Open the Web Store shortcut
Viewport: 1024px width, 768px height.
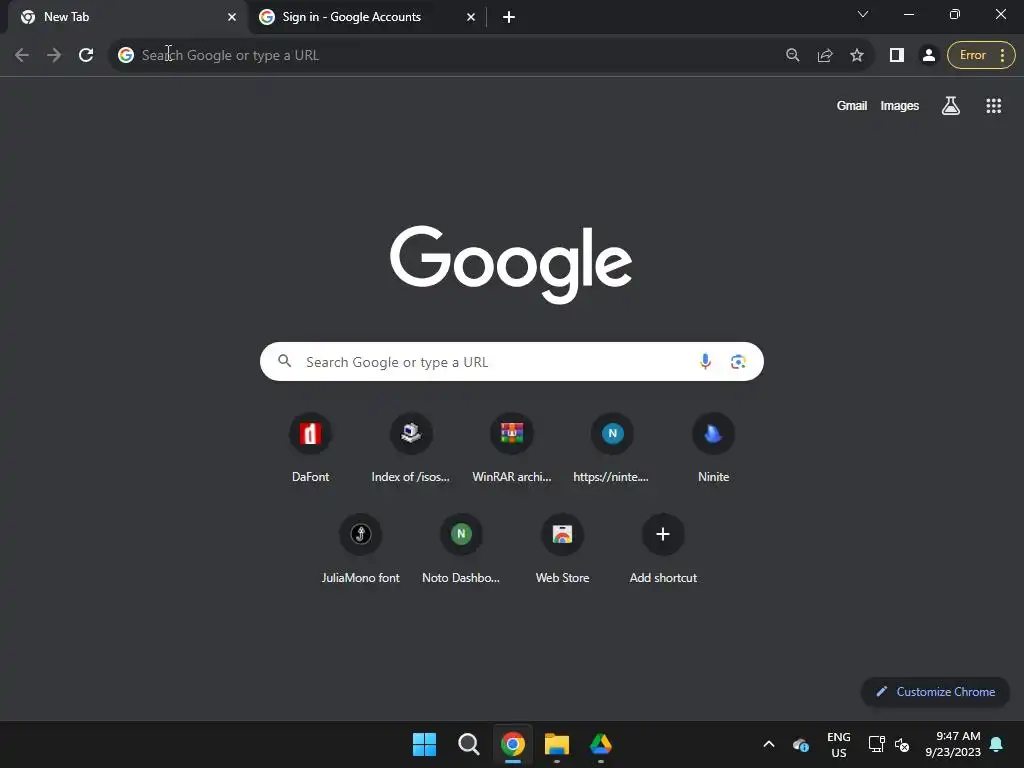tap(562, 549)
